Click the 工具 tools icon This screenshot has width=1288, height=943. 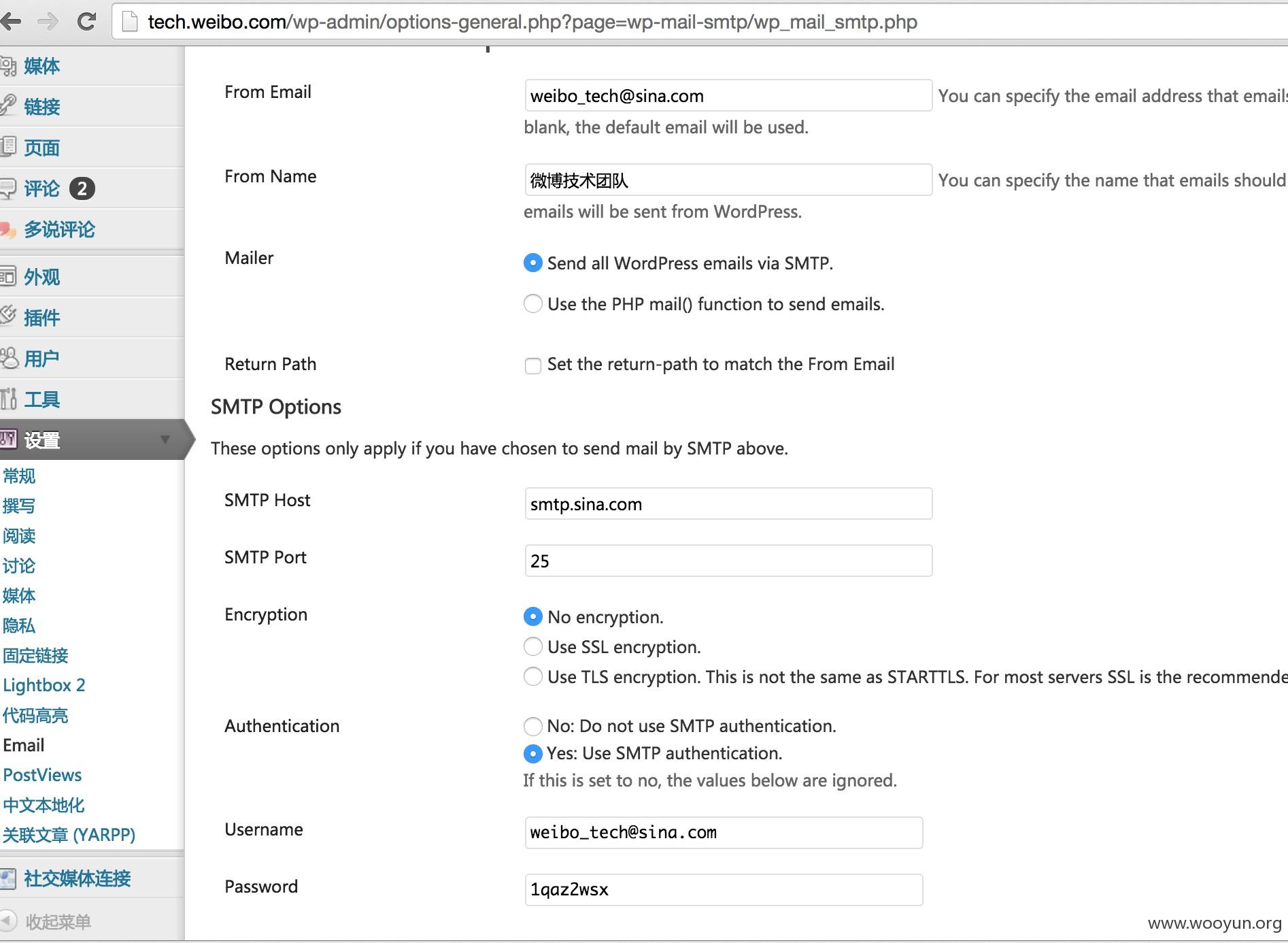point(7,399)
